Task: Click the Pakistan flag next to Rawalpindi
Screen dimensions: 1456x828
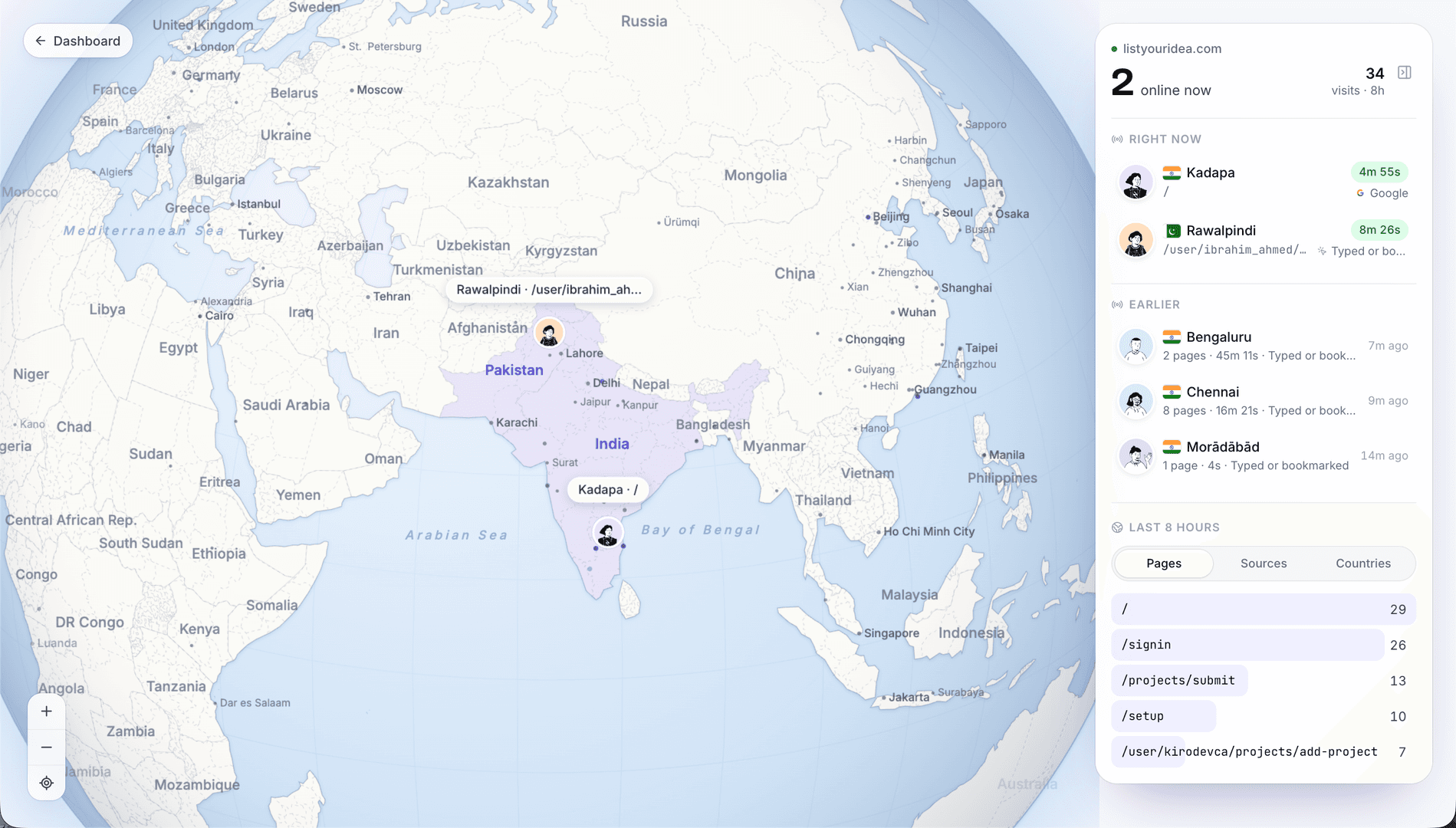Action: coord(1172,231)
